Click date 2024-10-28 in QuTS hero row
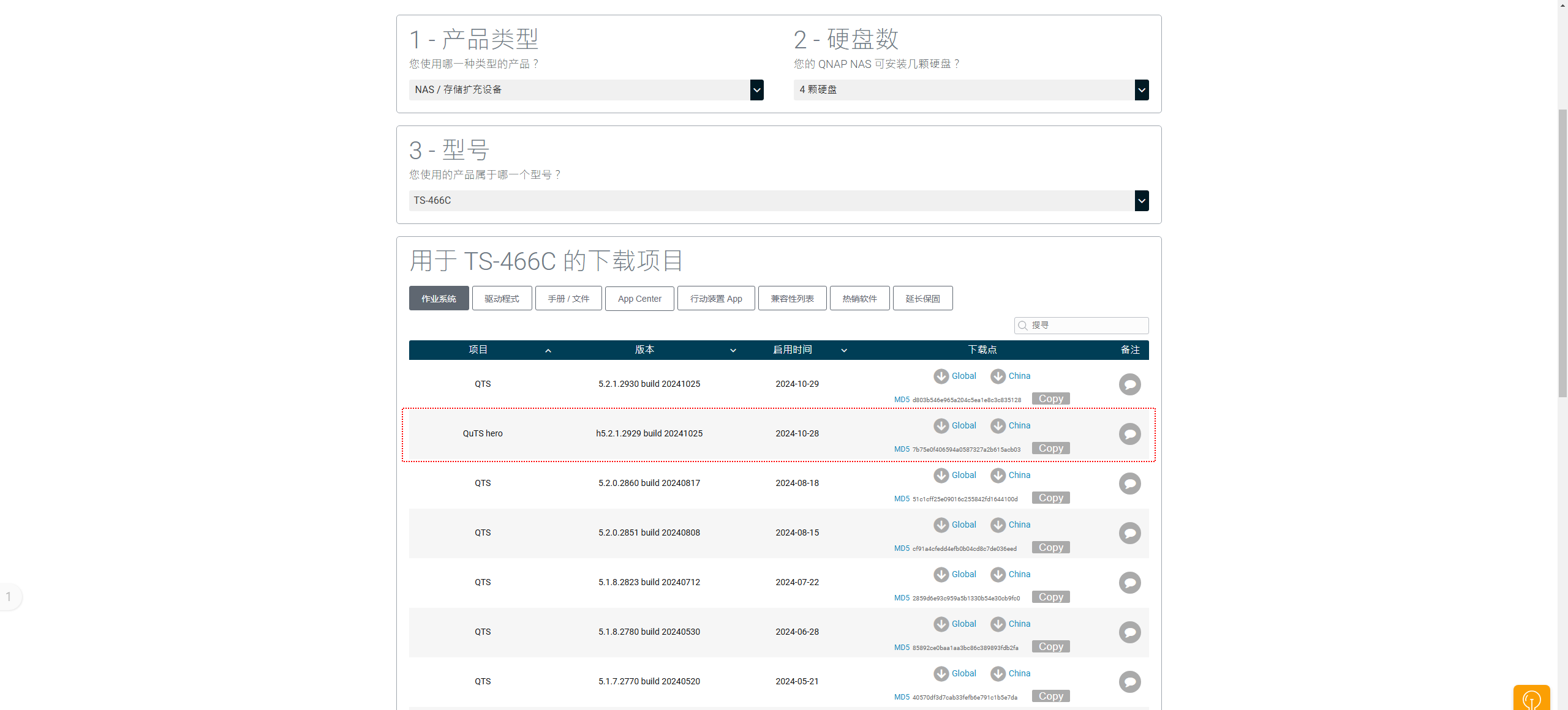The width and height of the screenshot is (1568, 710). 797,433
